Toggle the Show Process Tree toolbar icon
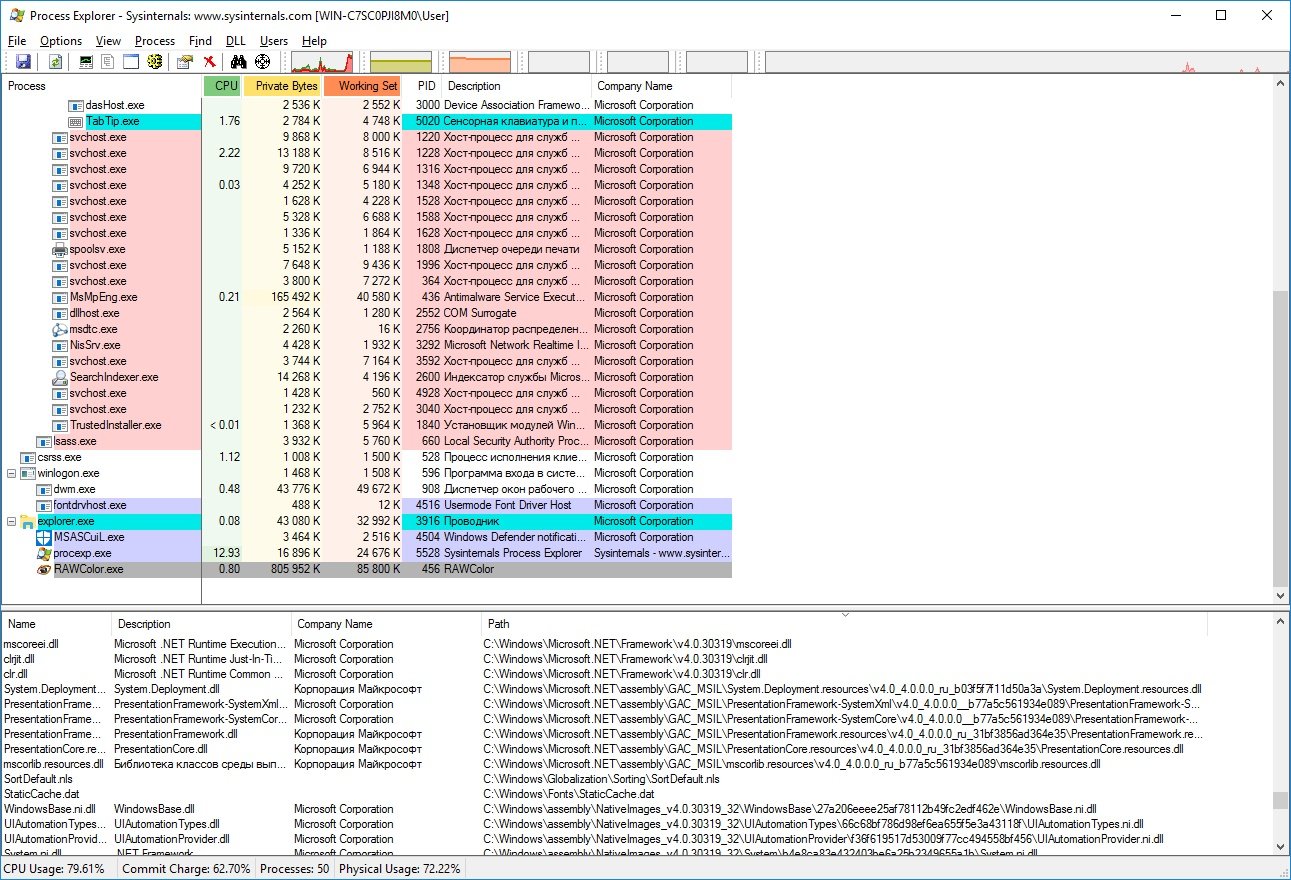This screenshot has height=880, width=1291. 108,62
